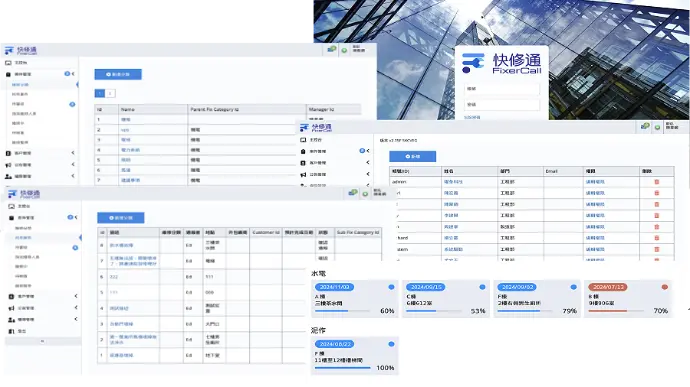Expand staff management chevron in category list window
Viewport: 690px width, 387px height.
(73, 176)
